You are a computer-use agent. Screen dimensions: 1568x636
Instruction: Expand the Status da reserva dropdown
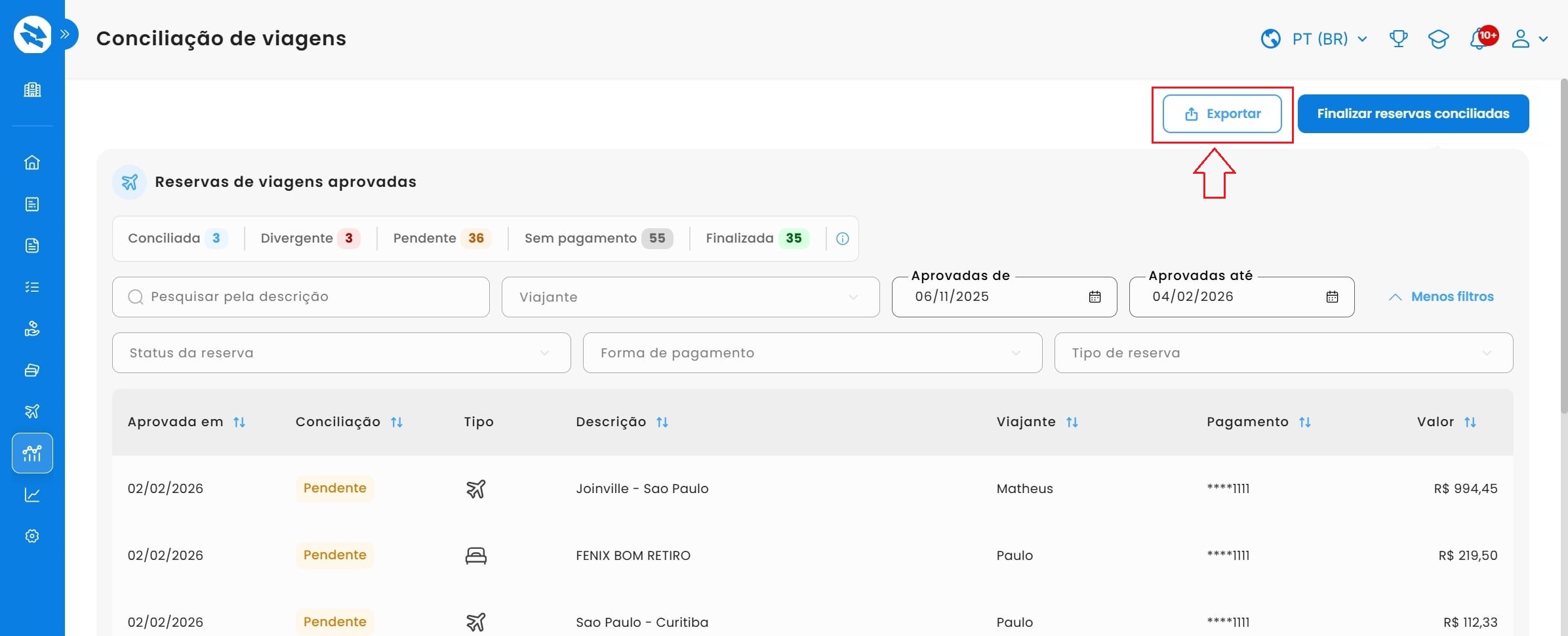coord(341,353)
